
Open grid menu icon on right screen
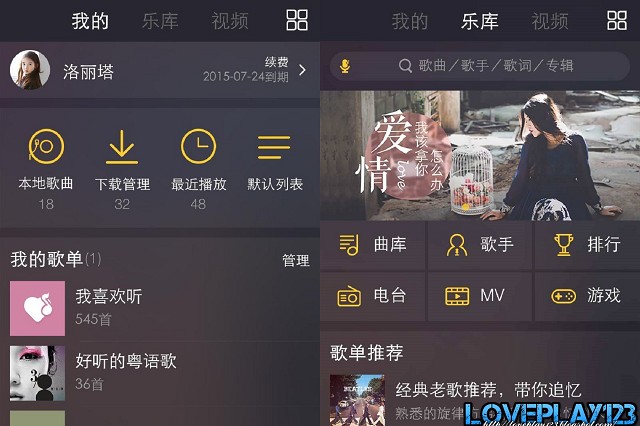[x=617, y=20]
